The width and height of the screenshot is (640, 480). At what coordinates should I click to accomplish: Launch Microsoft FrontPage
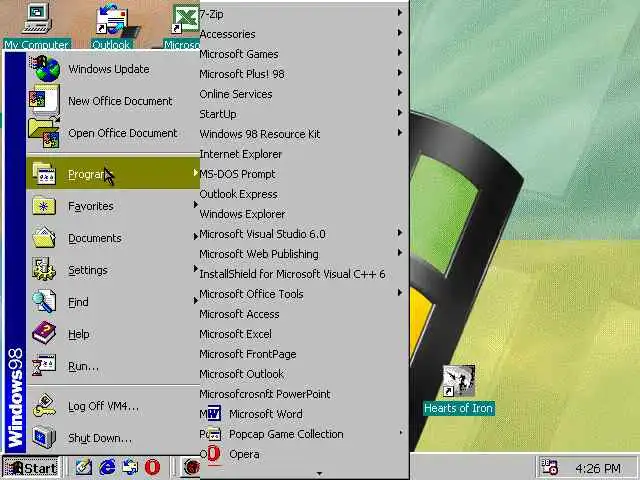[x=304, y=354]
